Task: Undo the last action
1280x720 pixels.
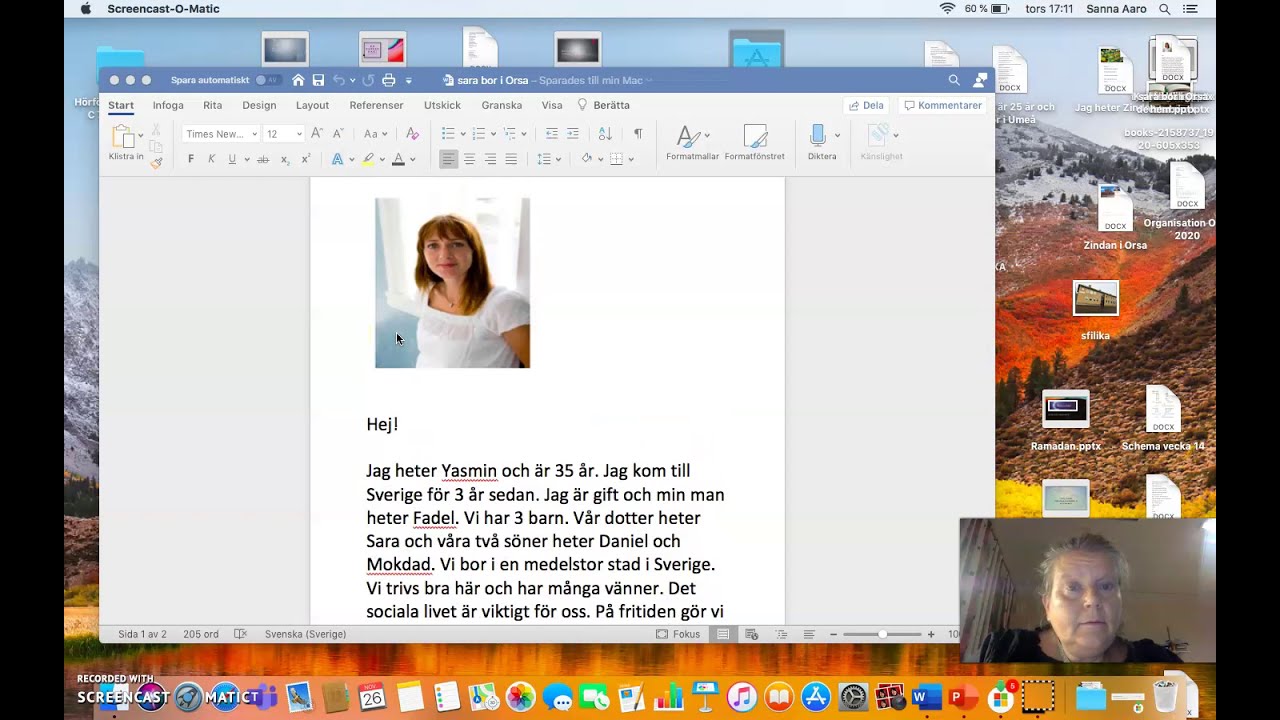Action: coord(339,80)
